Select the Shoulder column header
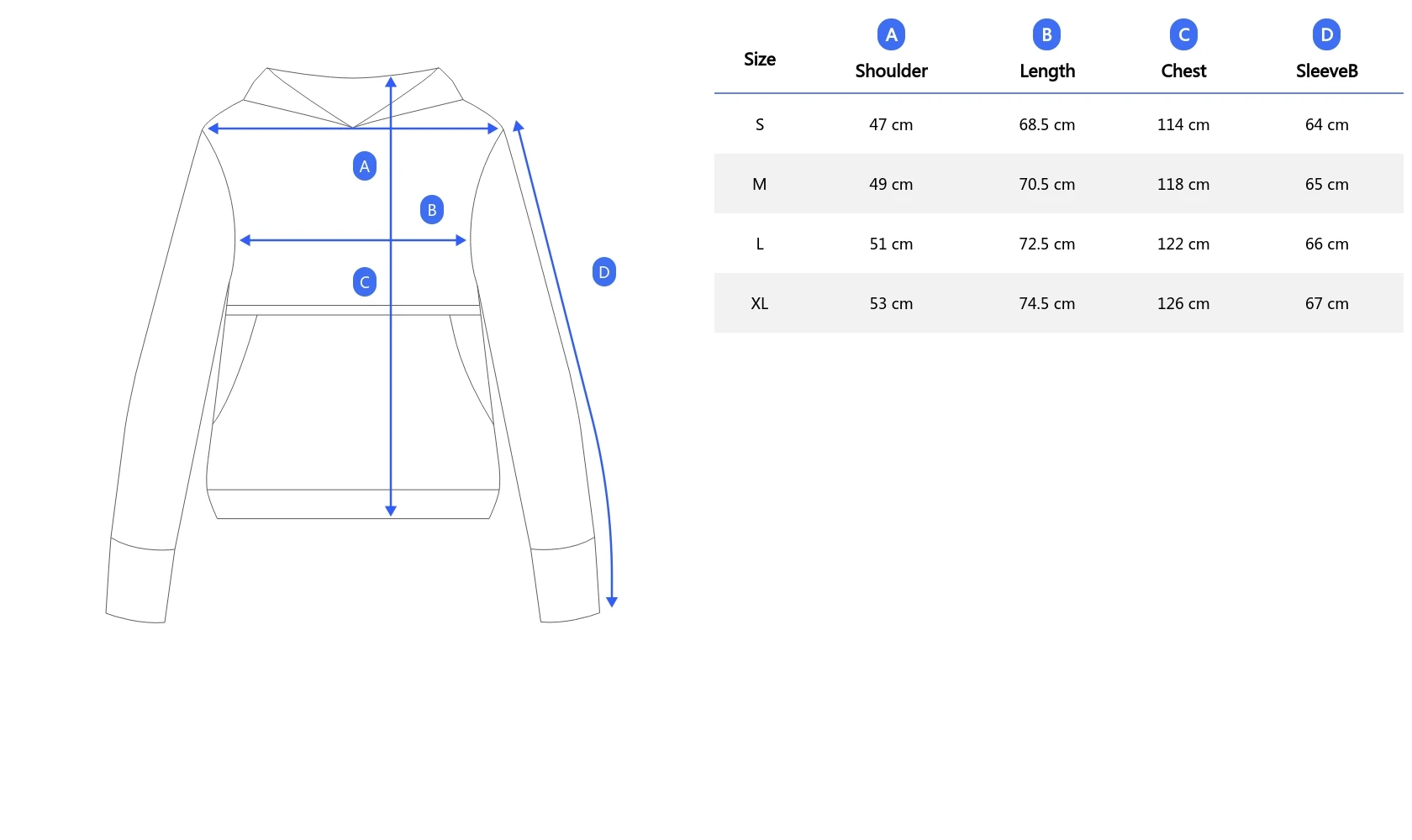1412x840 pixels. [x=891, y=71]
